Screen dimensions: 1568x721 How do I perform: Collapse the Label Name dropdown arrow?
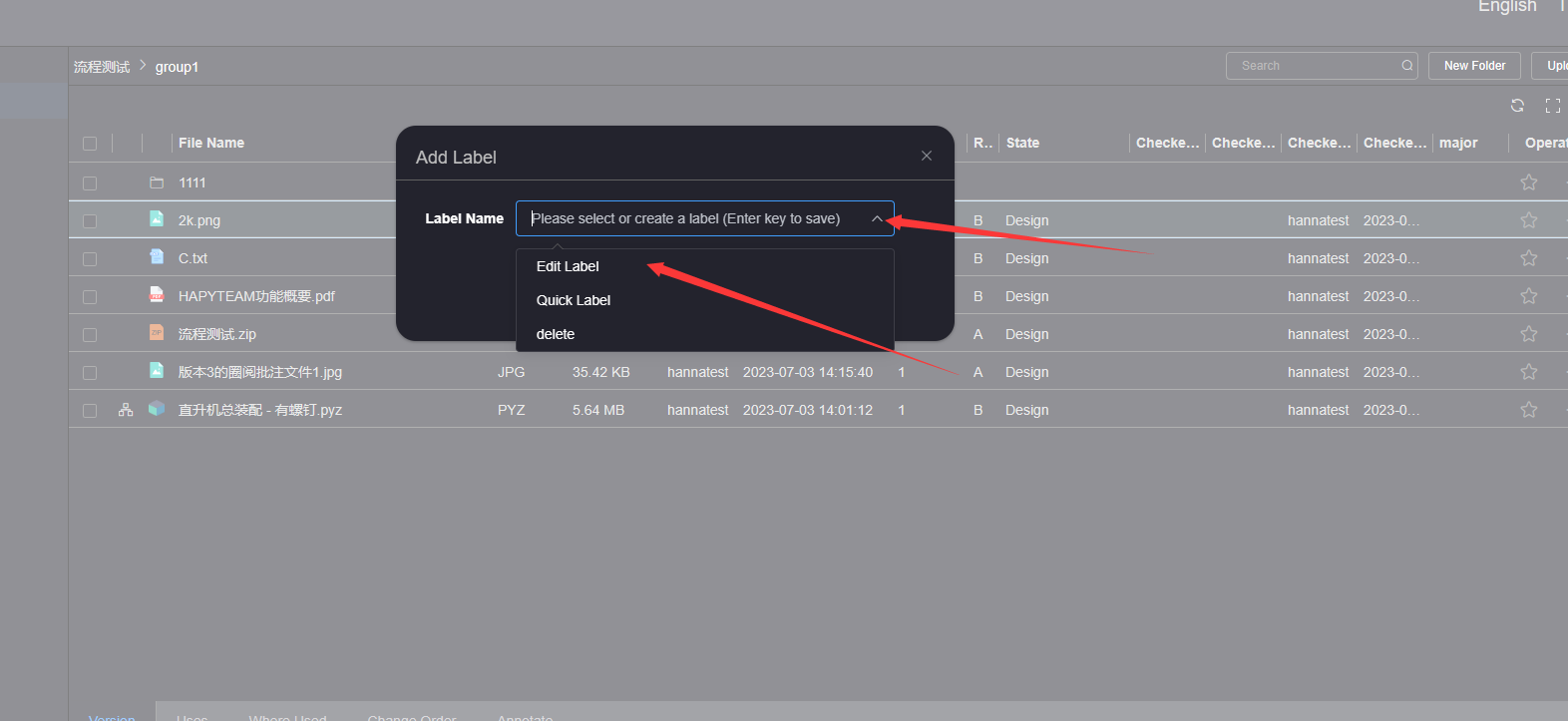[877, 218]
